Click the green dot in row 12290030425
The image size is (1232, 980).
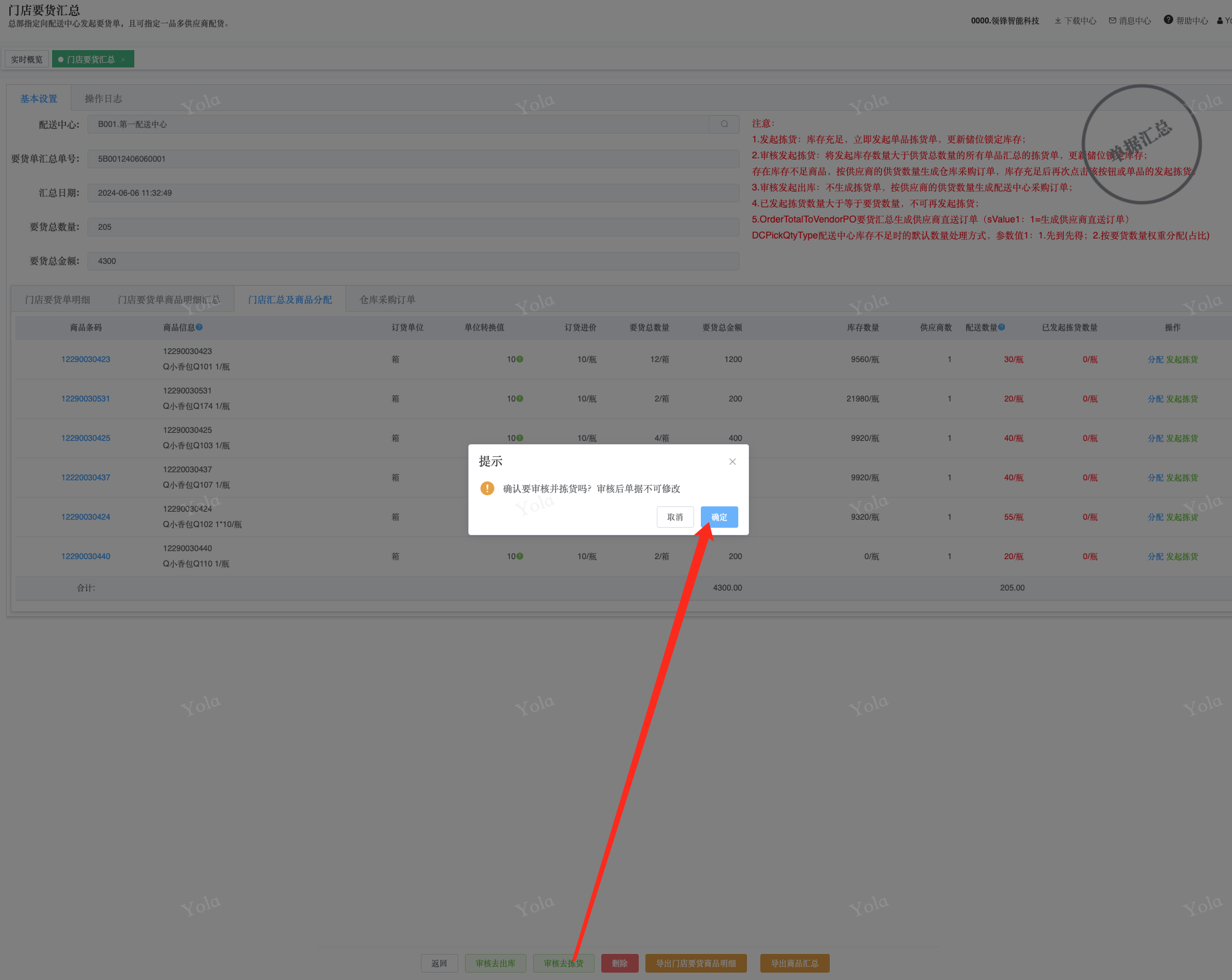click(520, 438)
